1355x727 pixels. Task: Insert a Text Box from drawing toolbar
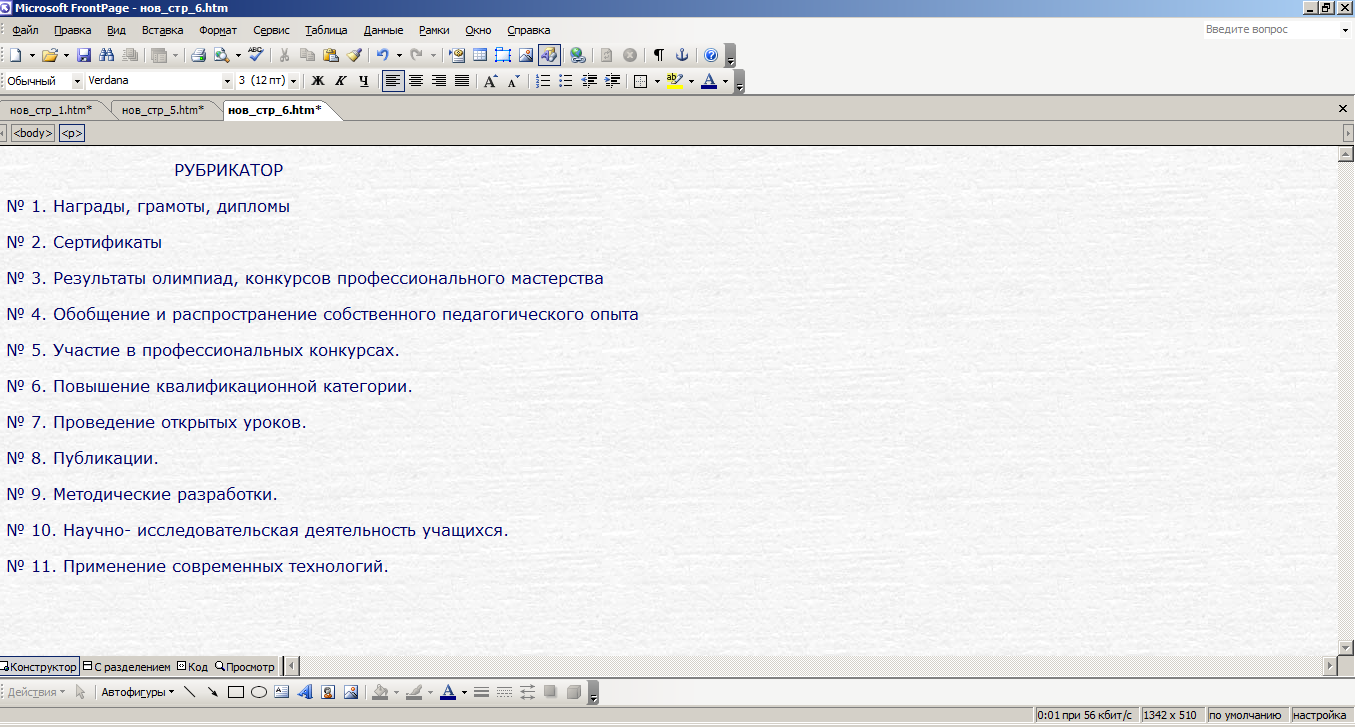282,692
